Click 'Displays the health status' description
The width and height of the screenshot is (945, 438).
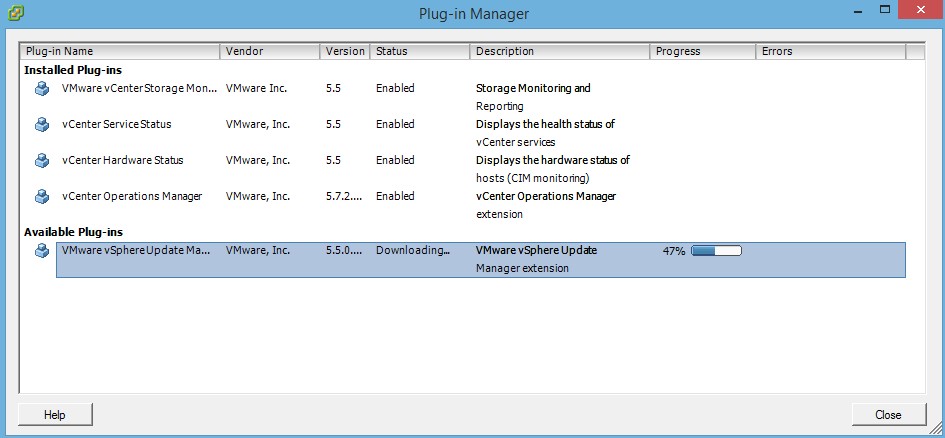click(545, 133)
